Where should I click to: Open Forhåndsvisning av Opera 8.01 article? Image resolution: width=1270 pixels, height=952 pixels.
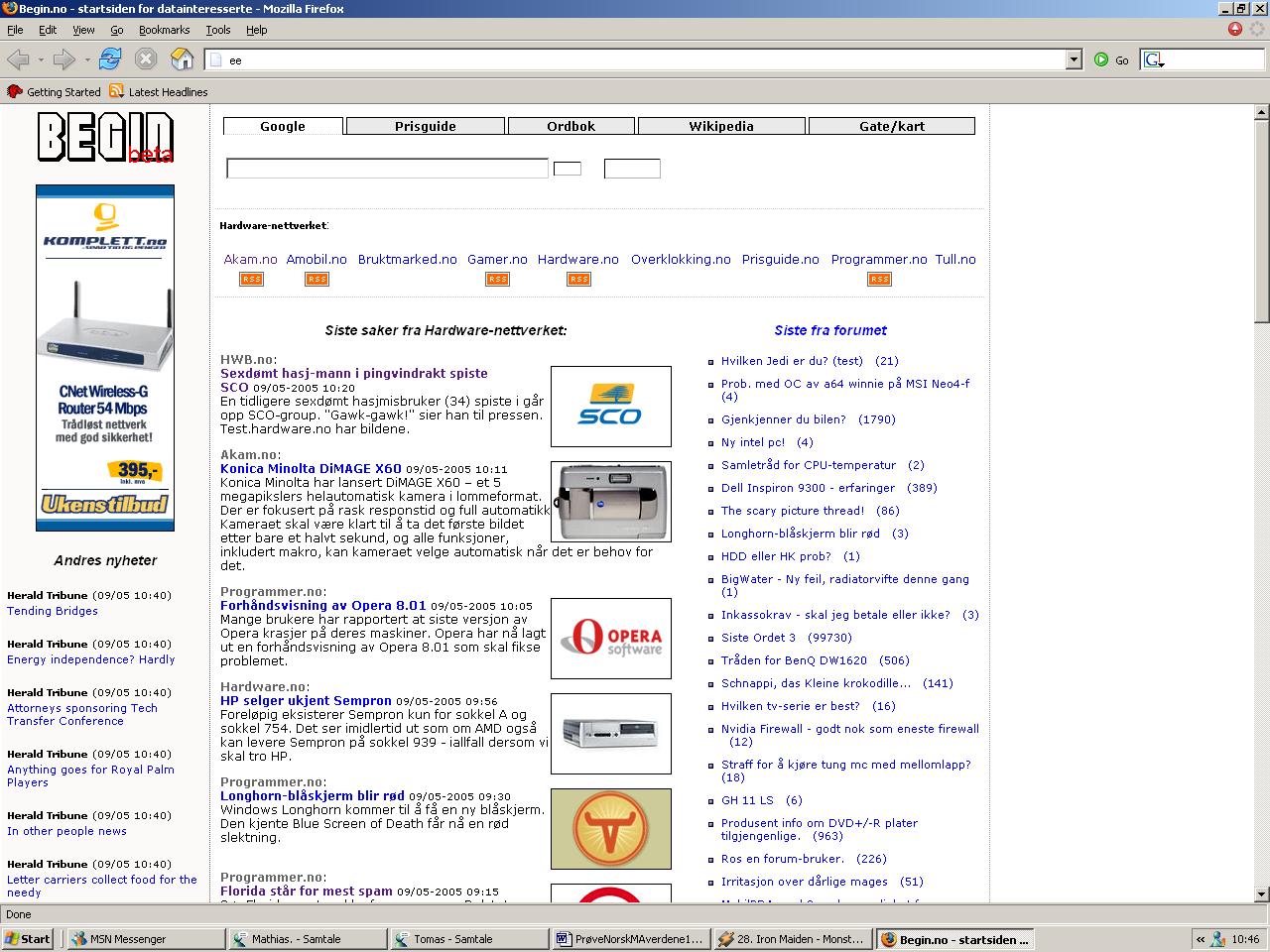[323, 605]
